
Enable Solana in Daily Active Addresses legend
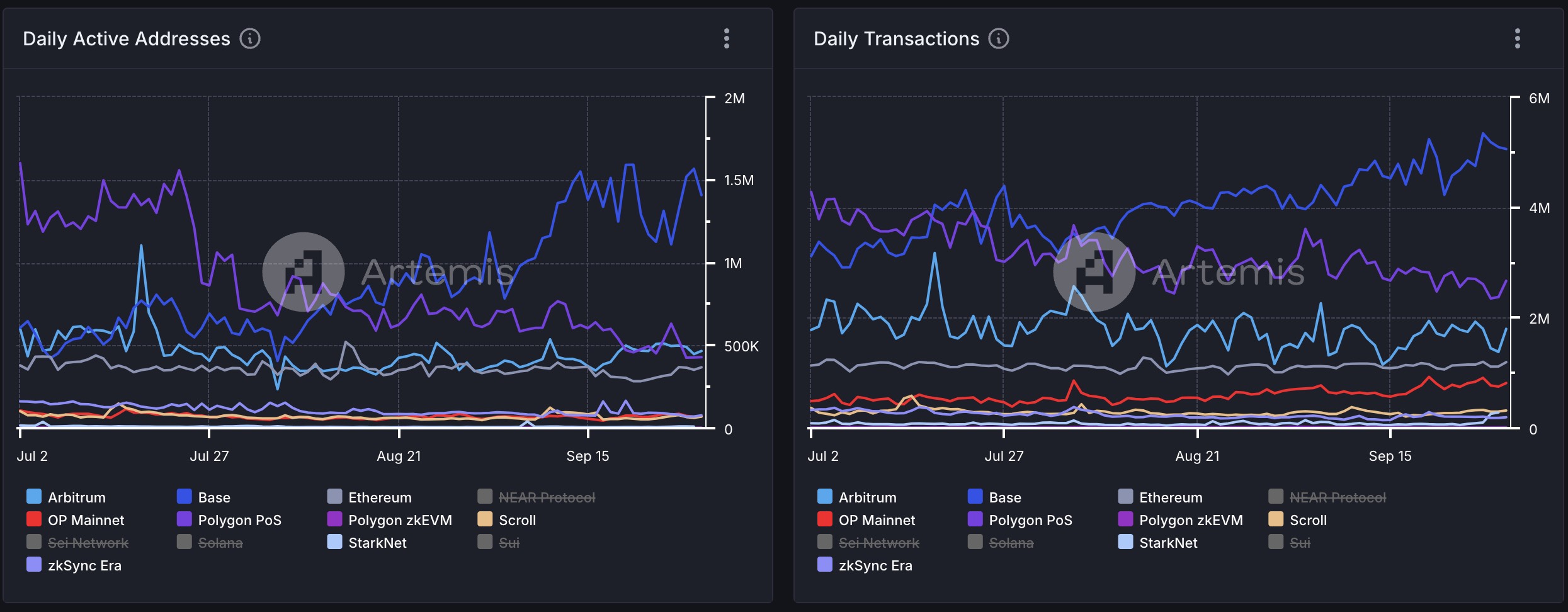tap(210, 543)
